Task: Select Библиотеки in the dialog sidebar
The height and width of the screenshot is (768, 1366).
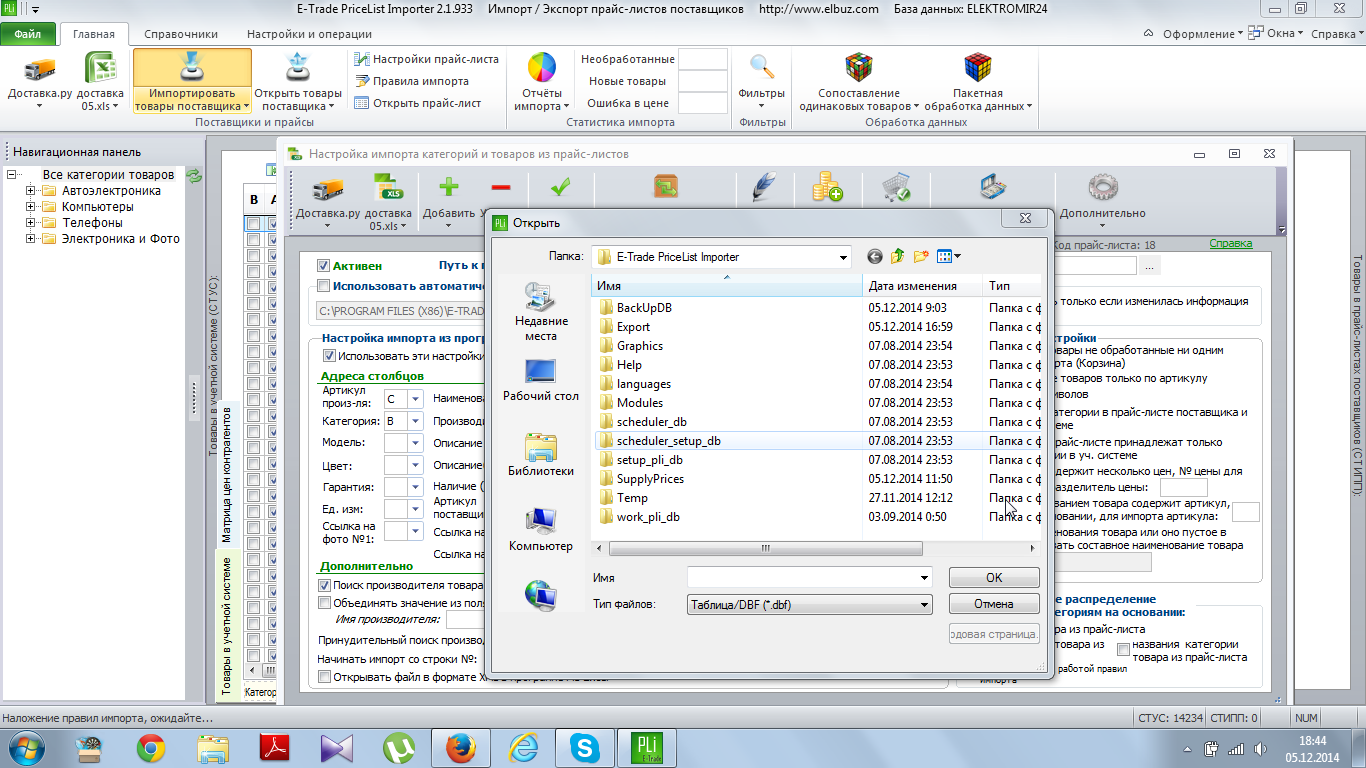Action: pyautogui.click(x=541, y=455)
